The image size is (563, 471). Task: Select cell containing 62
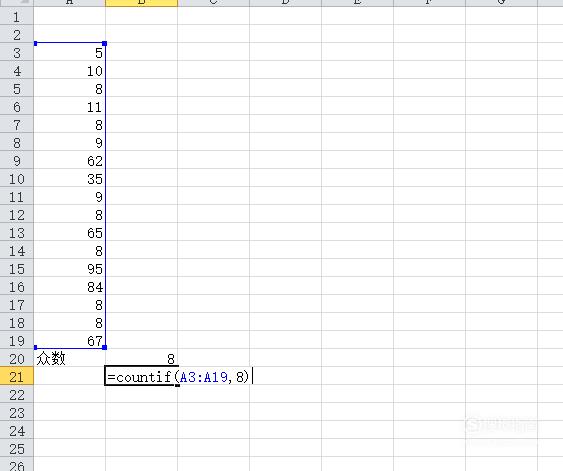point(70,160)
